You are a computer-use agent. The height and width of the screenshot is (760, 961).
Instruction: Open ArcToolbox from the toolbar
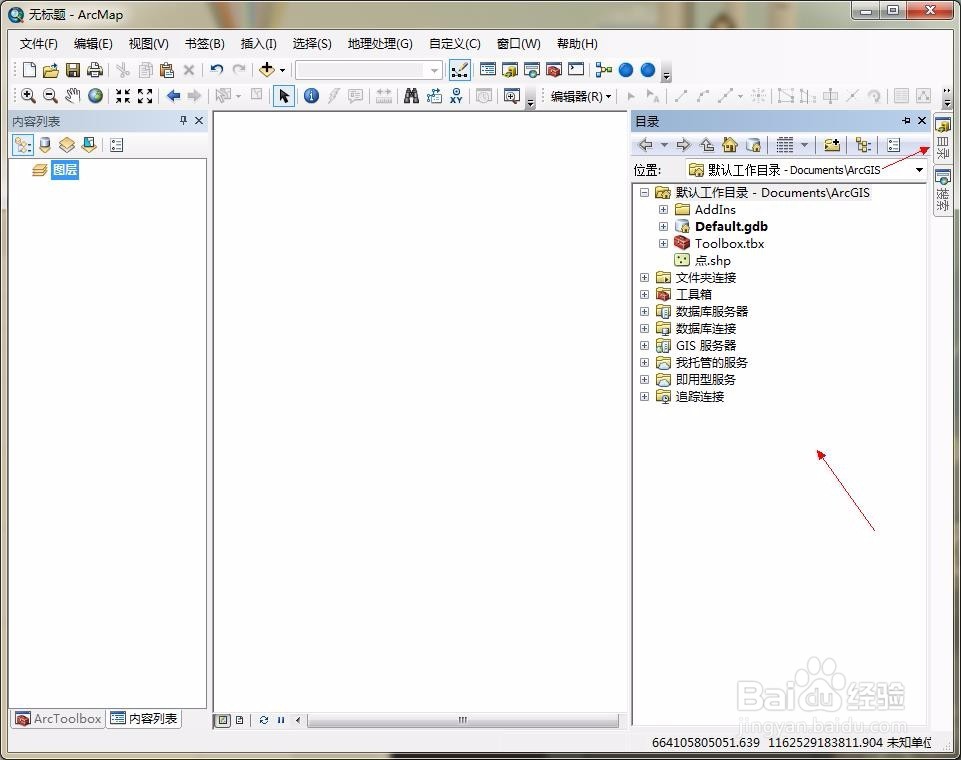[554, 70]
